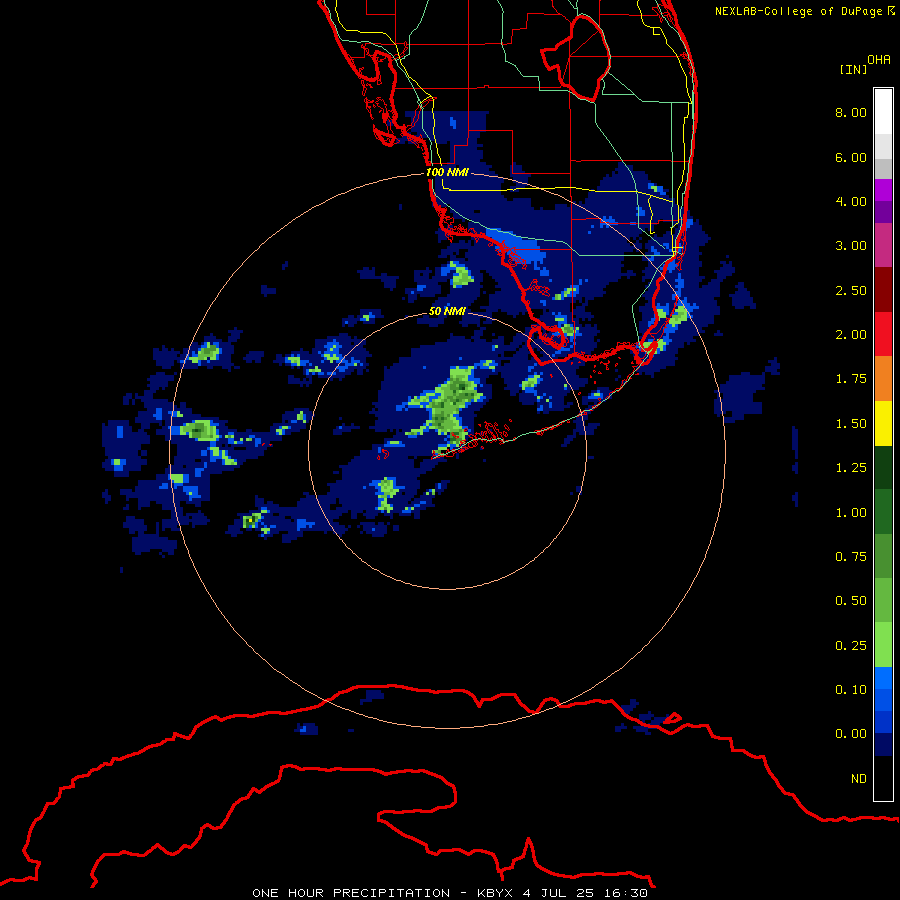Click the 6.00 legend value

tap(851, 157)
